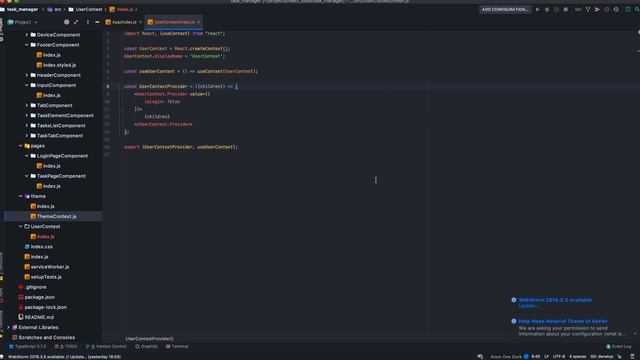Click the Debug bug icon in toolbar
640x360 pixels.
[547, 9]
